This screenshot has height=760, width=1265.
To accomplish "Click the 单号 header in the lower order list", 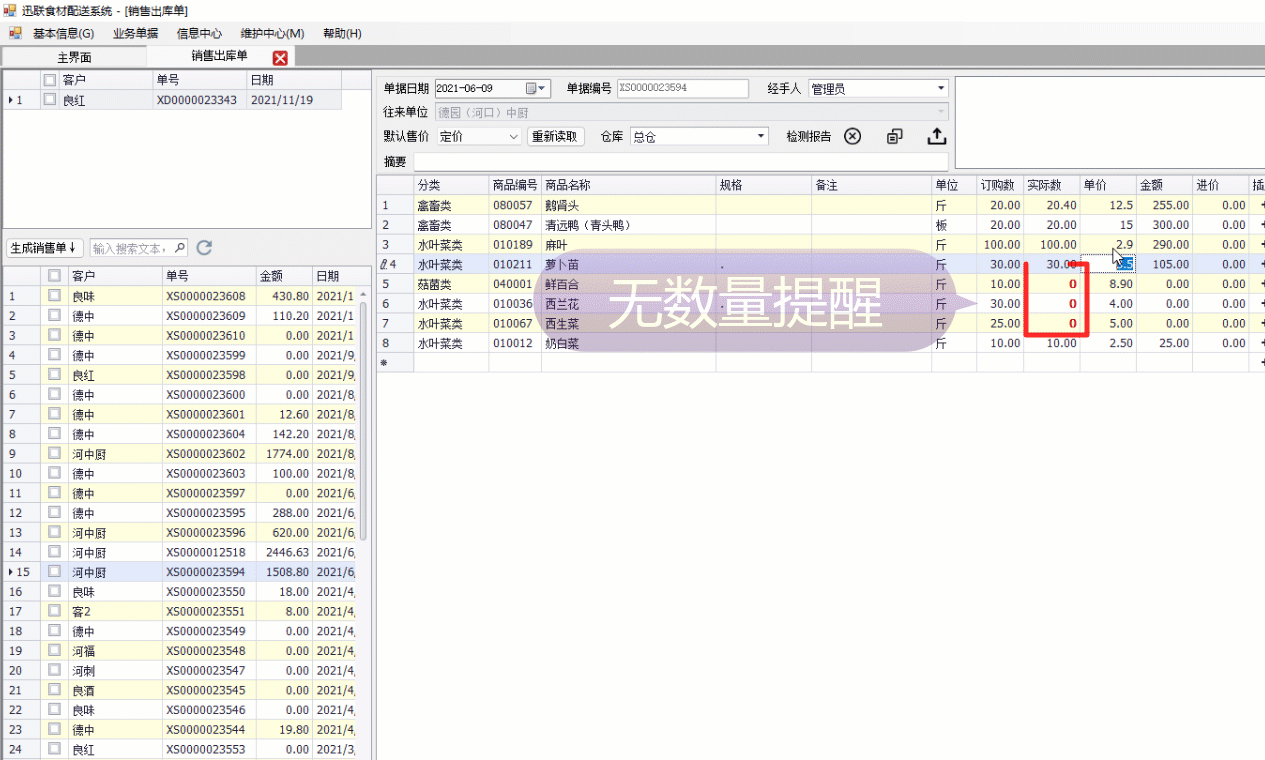I will (x=209, y=276).
